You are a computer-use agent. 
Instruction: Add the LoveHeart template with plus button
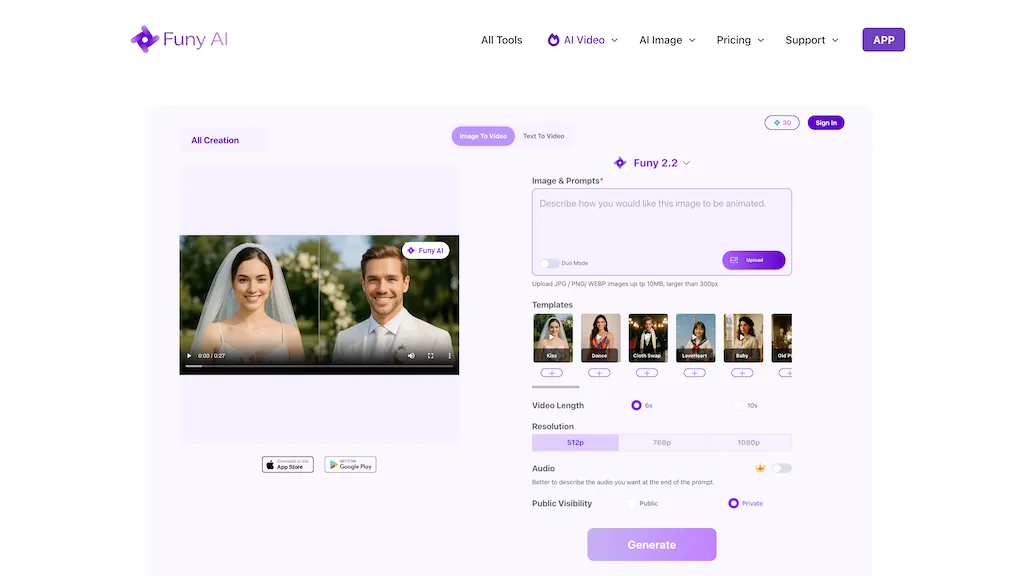click(x=695, y=373)
